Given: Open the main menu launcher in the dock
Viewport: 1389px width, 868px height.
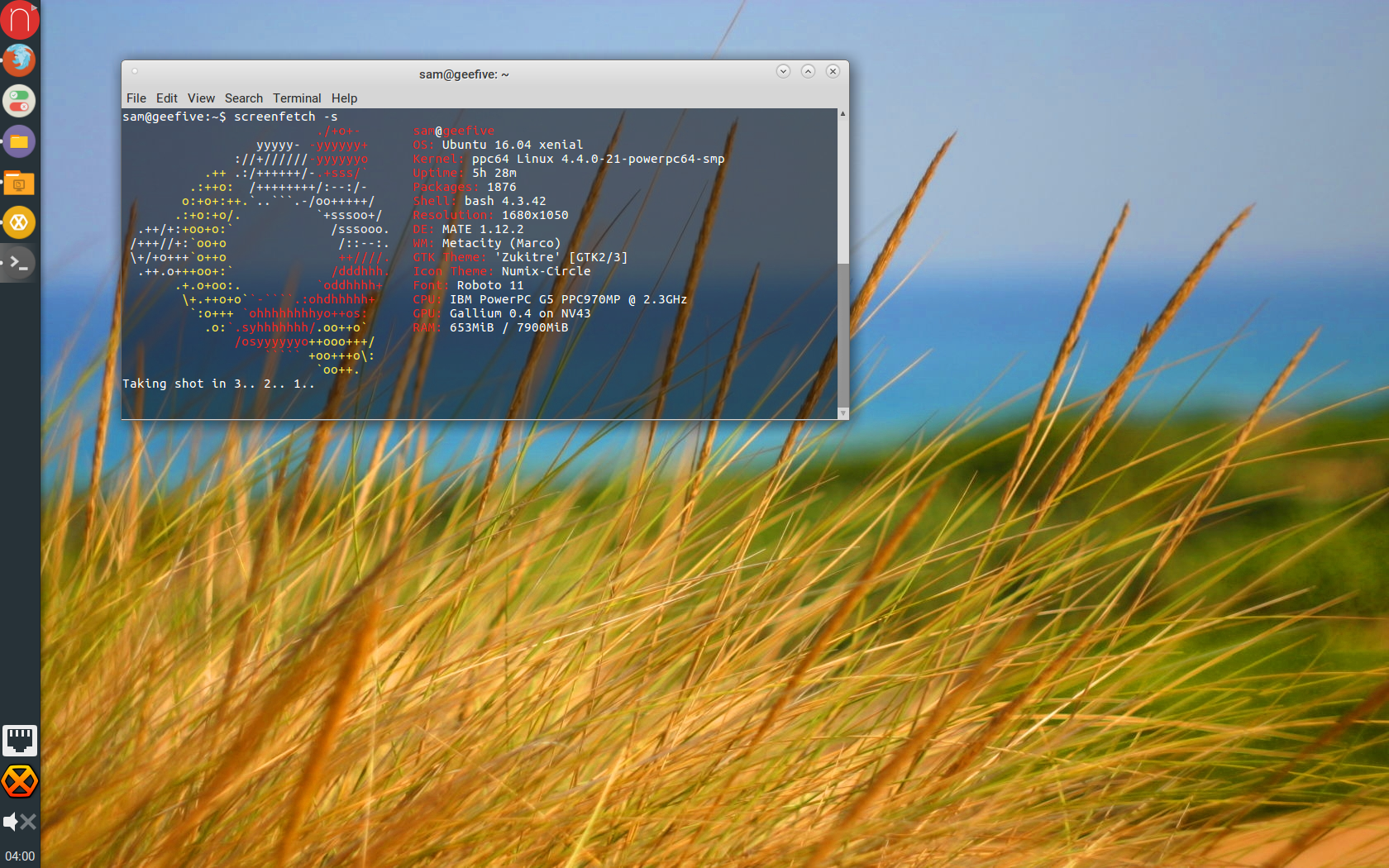Looking at the screenshot, I should (20, 20).
